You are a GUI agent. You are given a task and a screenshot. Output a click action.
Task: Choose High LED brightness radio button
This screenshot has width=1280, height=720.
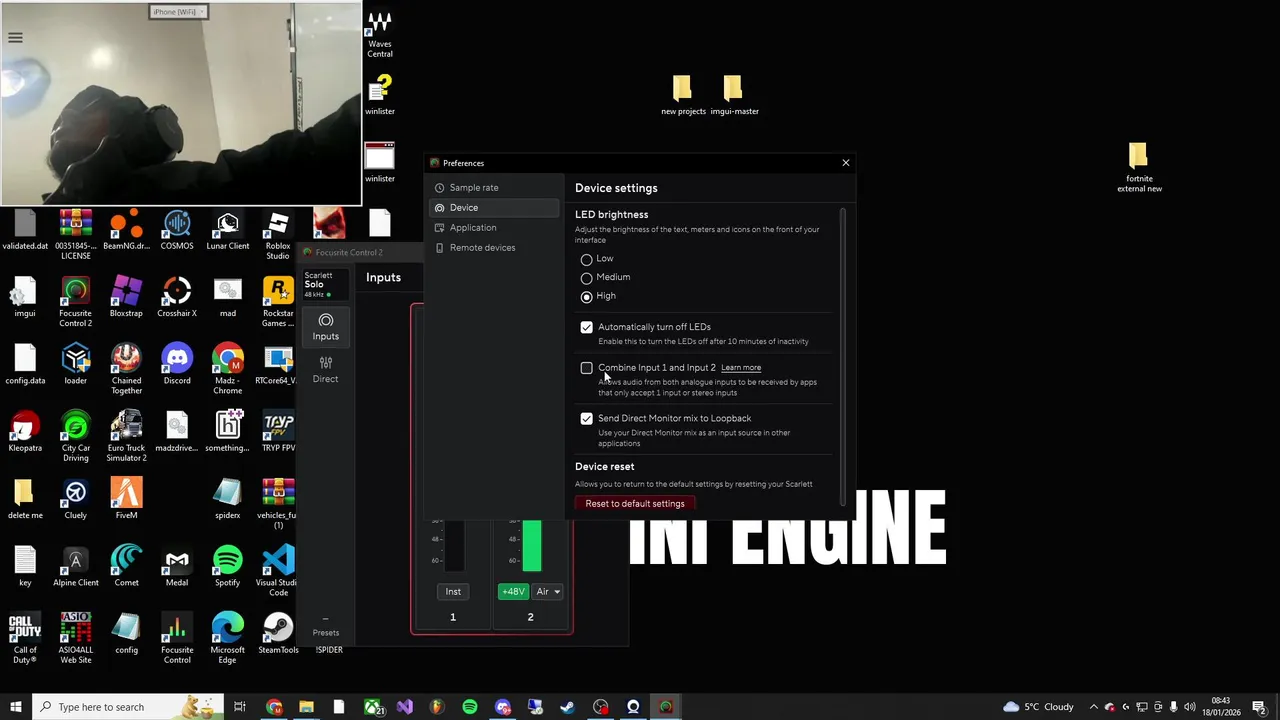pyautogui.click(x=587, y=297)
